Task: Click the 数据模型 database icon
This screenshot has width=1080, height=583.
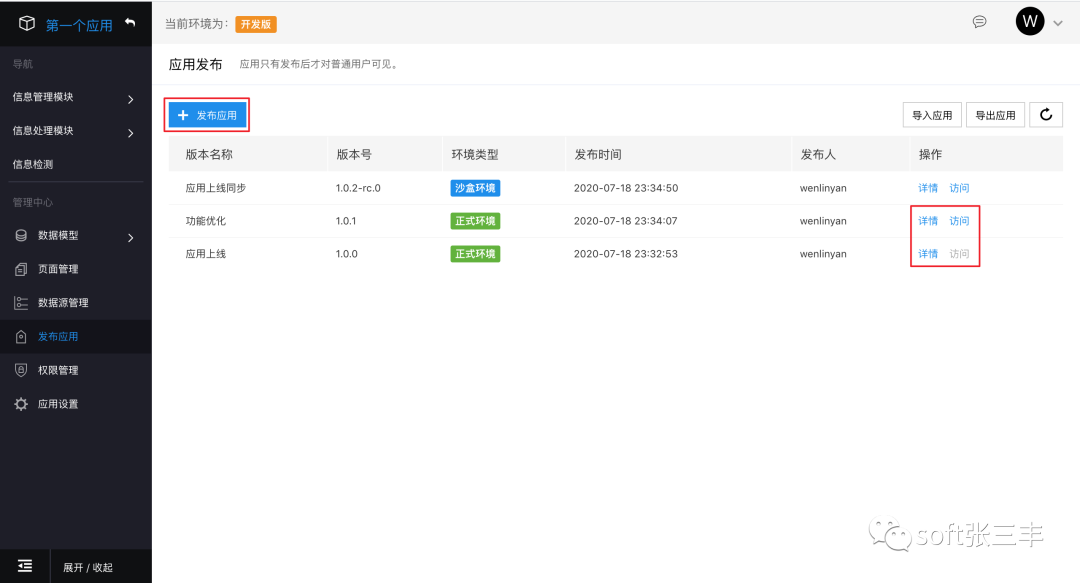Action: pyautogui.click(x=21, y=236)
